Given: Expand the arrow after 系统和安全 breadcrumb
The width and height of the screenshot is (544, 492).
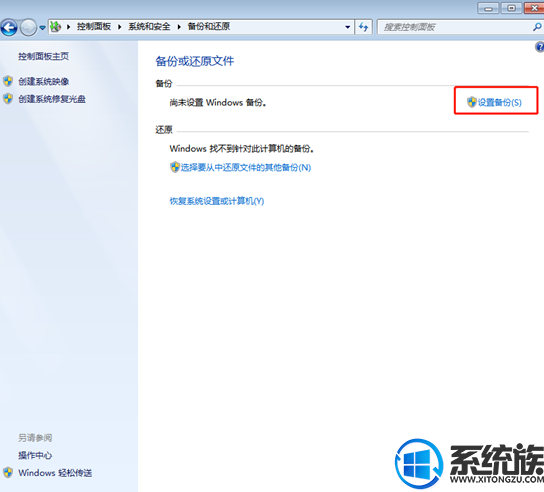Looking at the screenshot, I should (179, 27).
